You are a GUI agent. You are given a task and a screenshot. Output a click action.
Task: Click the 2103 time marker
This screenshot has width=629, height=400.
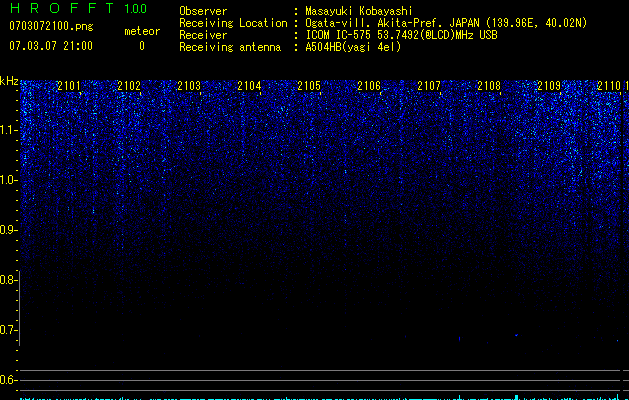click(189, 85)
